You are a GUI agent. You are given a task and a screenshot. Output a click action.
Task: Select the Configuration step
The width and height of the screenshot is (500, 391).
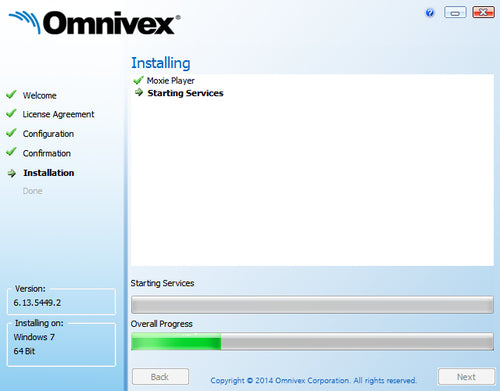click(x=48, y=134)
